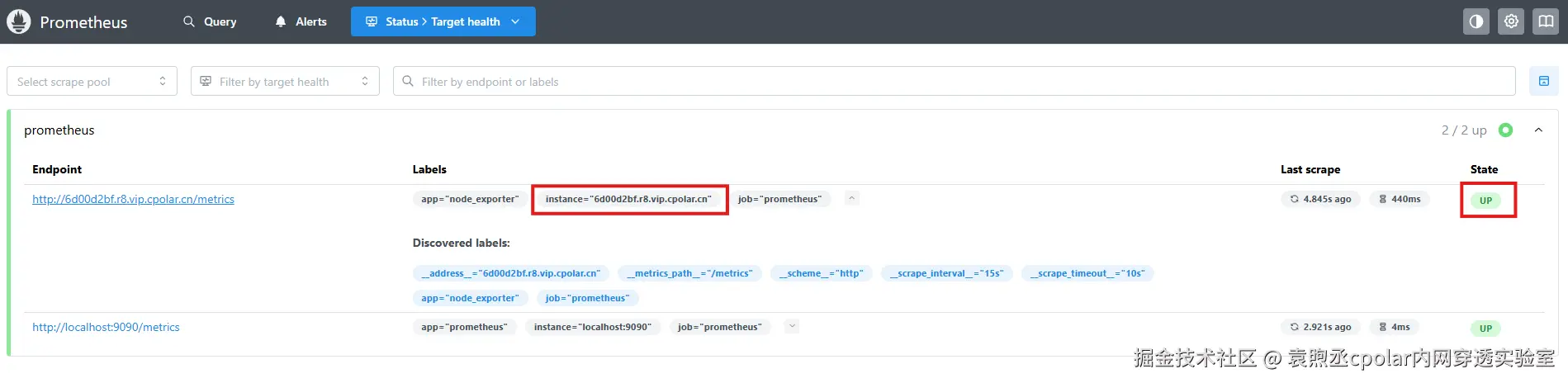Click the job="prometheus" label of the localhost target
The width and height of the screenshot is (1568, 383).
point(720,327)
